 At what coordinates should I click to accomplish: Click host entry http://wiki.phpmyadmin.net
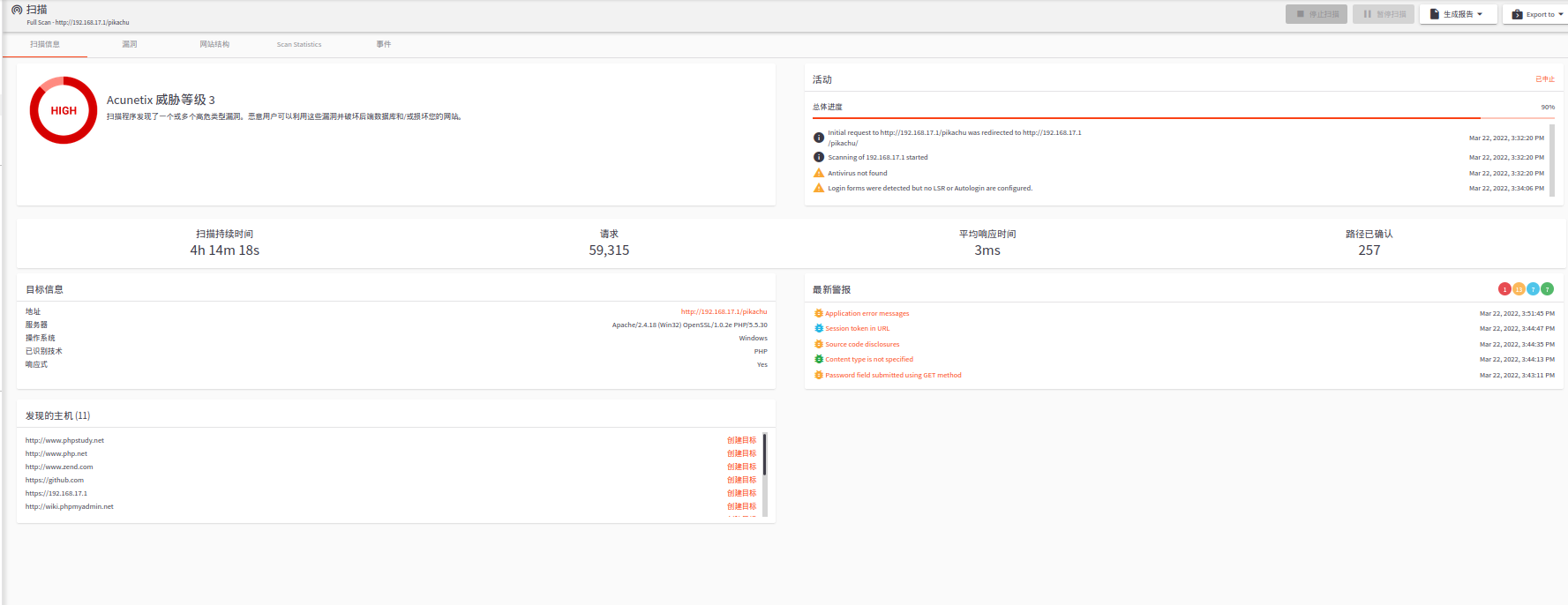70,506
